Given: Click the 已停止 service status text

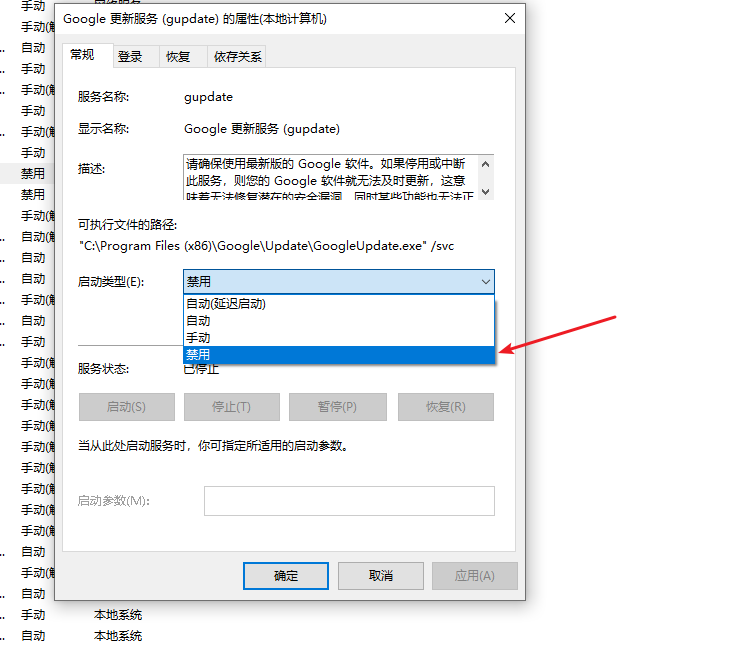Looking at the screenshot, I should coord(201,369).
